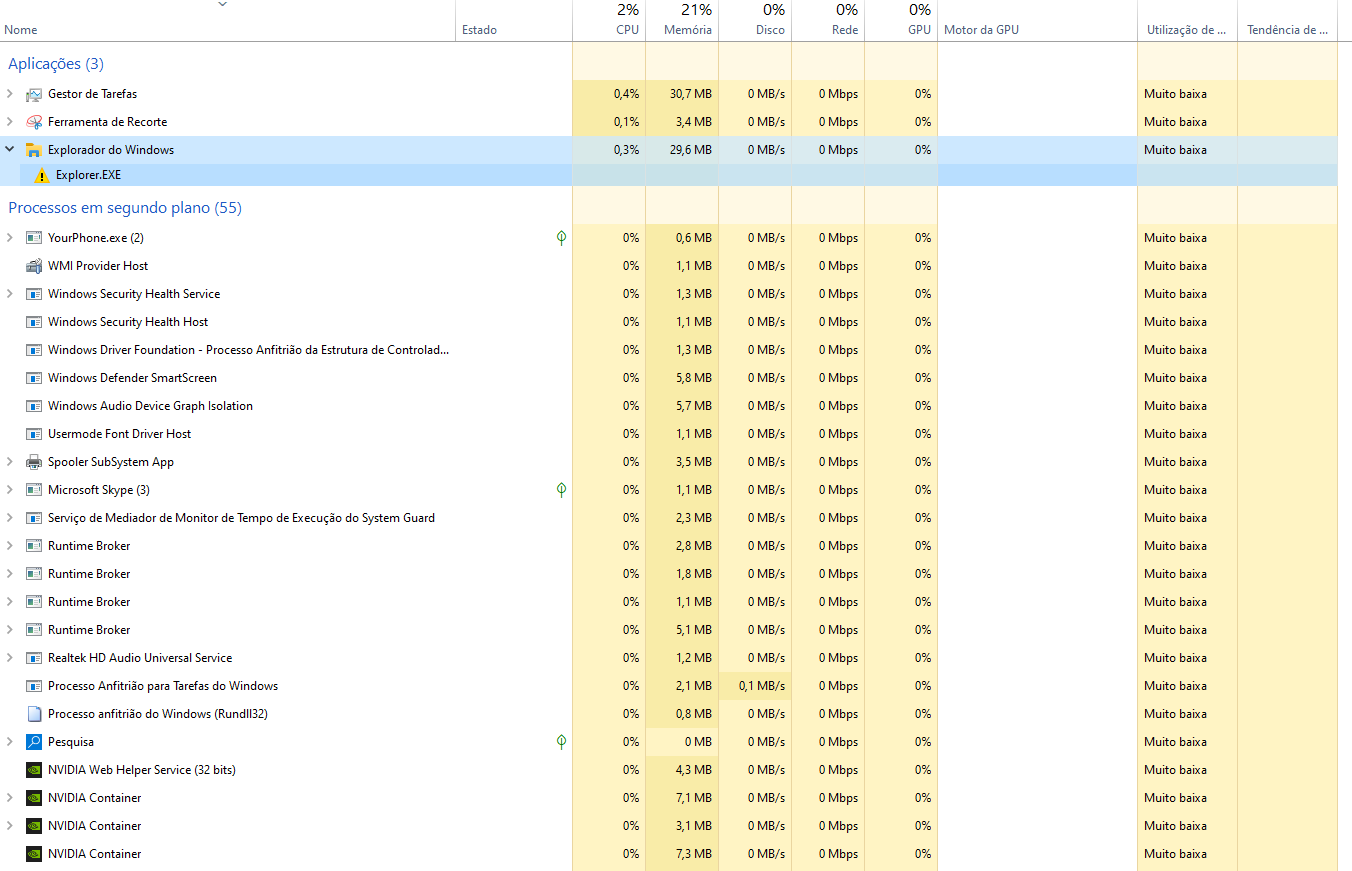Click the Pesquisa magnifier icon
The height and width of the screenshot is (871, 1352).
(33, 742)
